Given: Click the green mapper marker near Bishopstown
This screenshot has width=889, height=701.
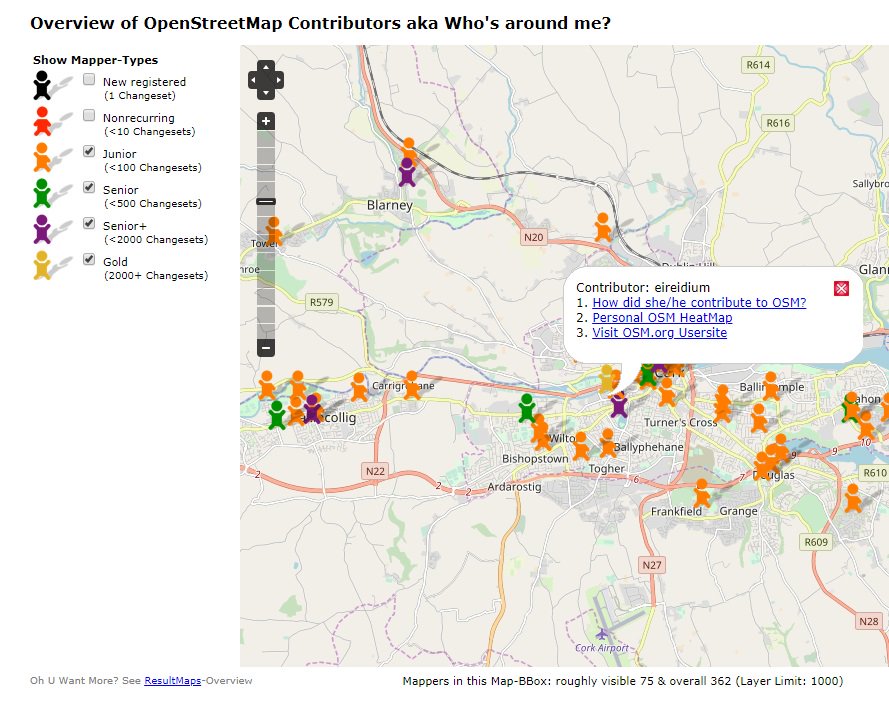Looking at the screenshot, I should (527, 408).
